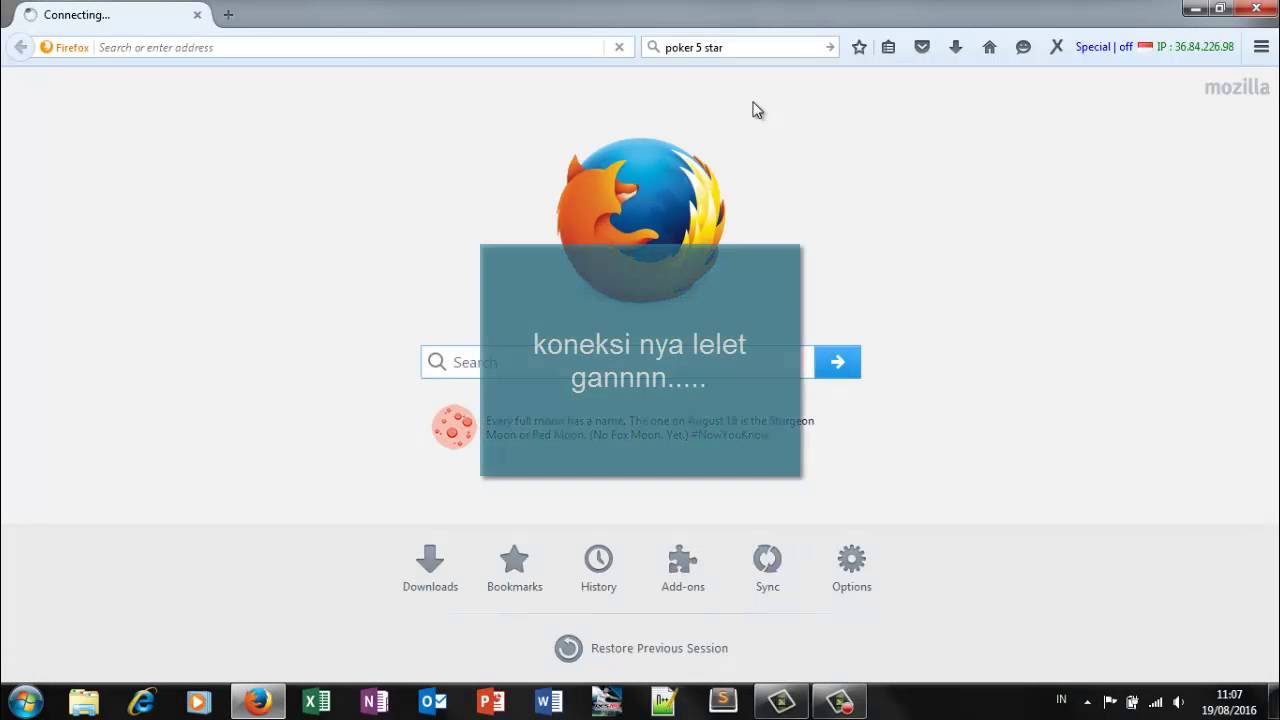Open Downloads from the start page

point(430,568)
